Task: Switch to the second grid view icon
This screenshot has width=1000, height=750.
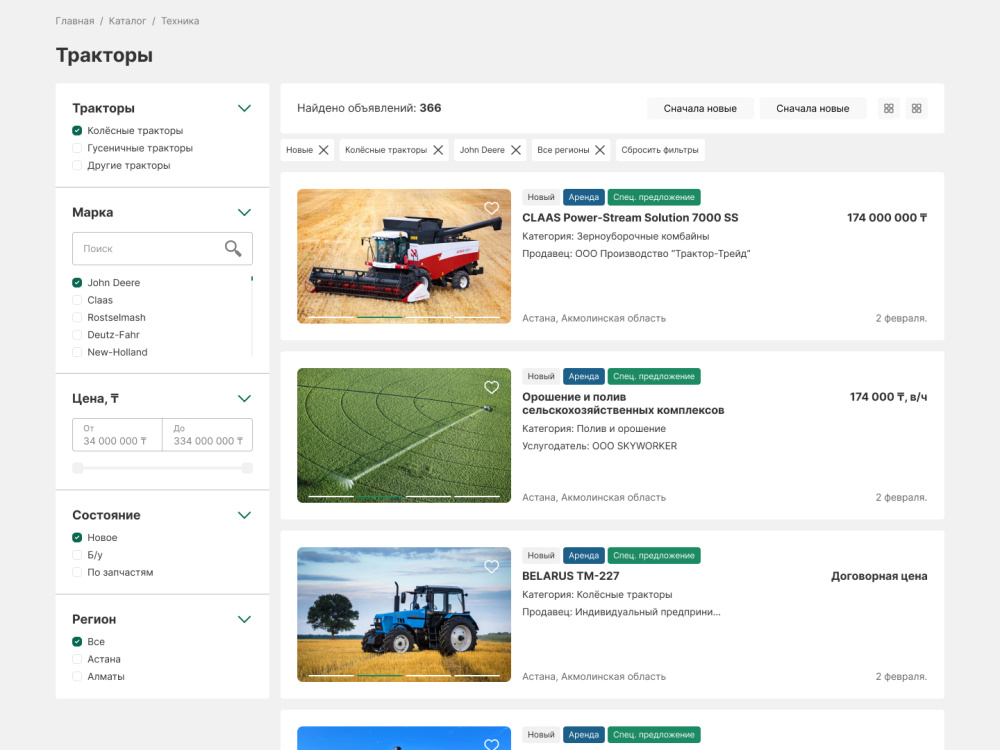Action: (x=916, y=108)
